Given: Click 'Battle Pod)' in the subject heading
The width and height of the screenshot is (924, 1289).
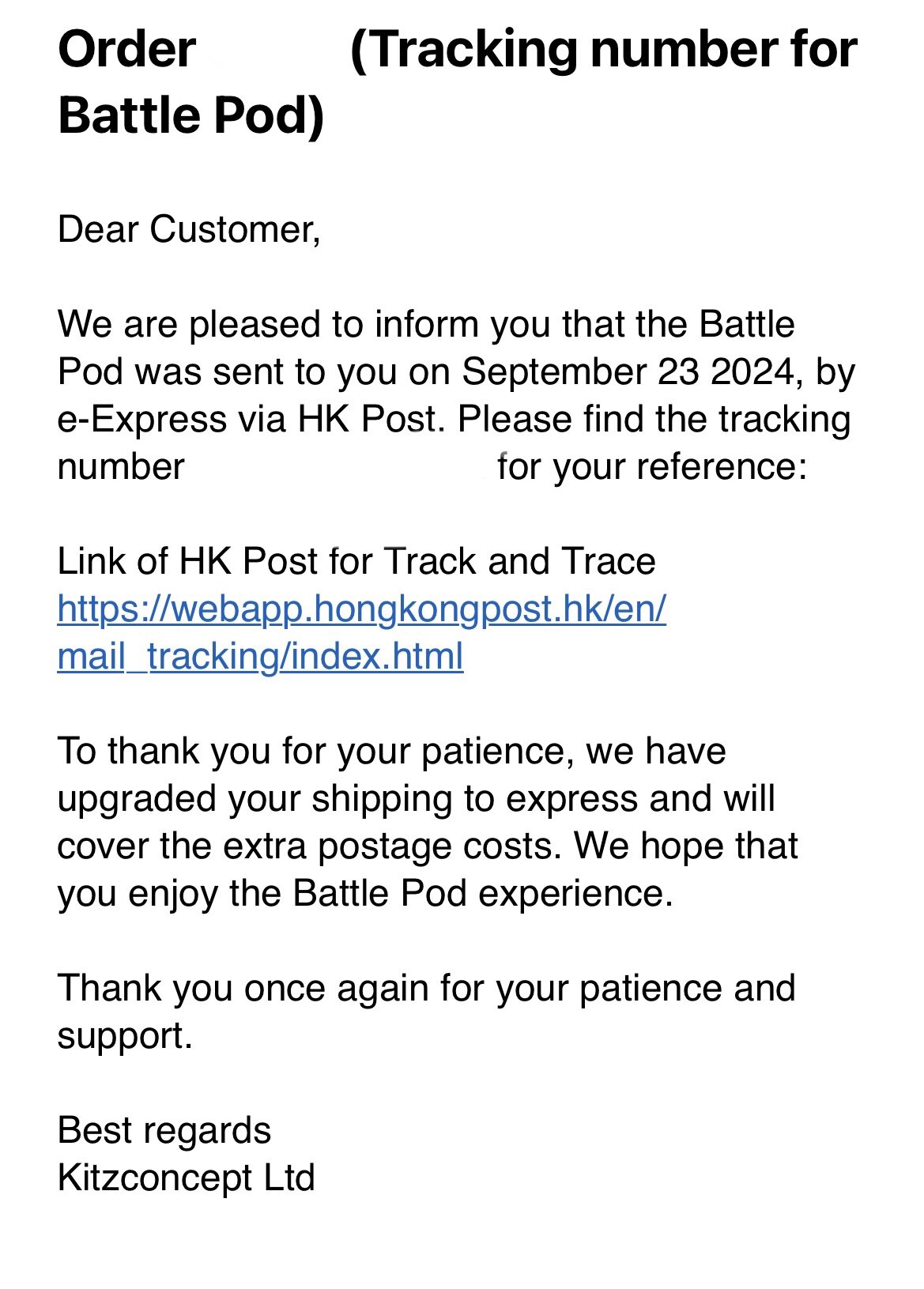Looking at the screenshot, I should tap(191, 115).
